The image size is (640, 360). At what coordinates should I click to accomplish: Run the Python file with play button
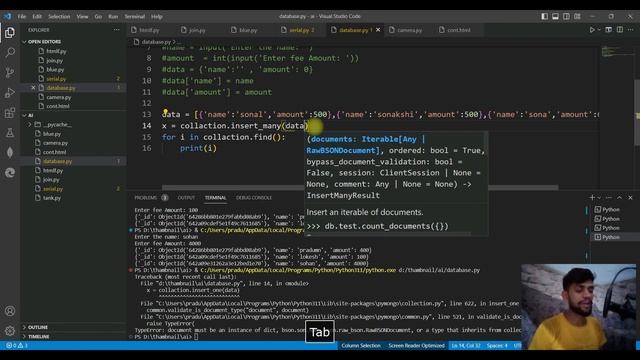[x=591, y=30]
